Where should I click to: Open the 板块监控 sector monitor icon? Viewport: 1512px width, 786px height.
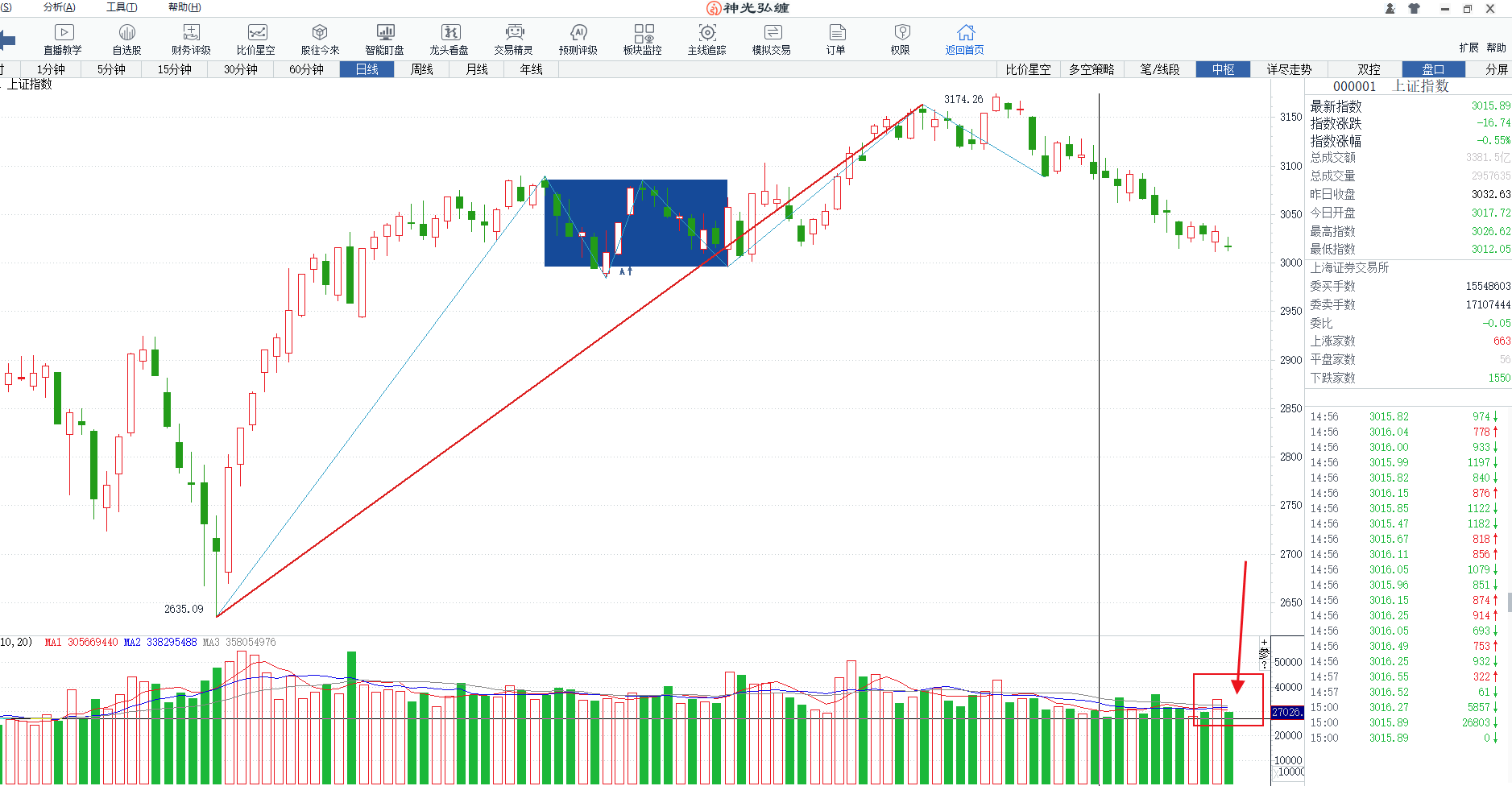click(x=643, y=39)
